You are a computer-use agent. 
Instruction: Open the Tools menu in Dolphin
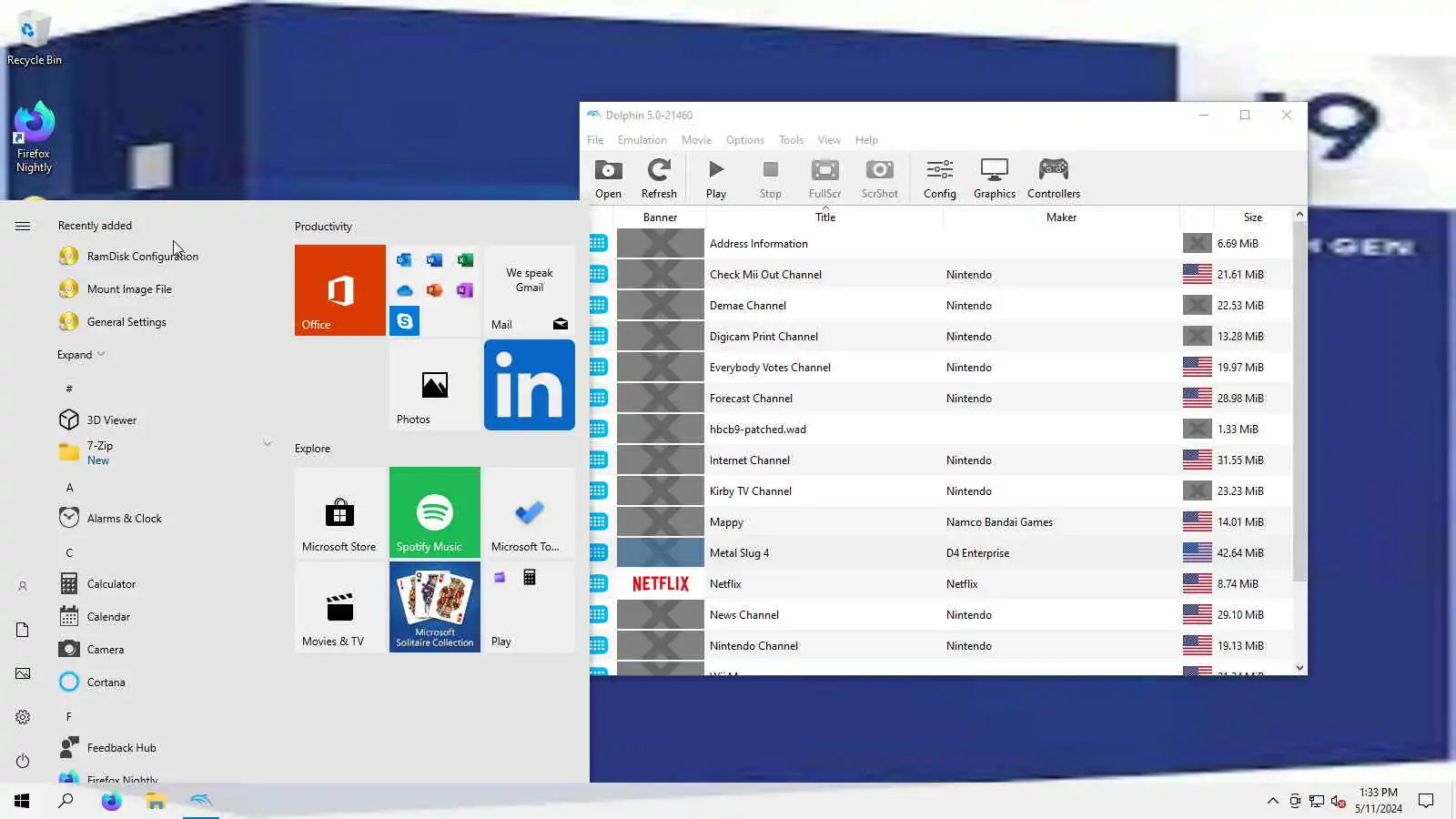[x=791, y=140]
